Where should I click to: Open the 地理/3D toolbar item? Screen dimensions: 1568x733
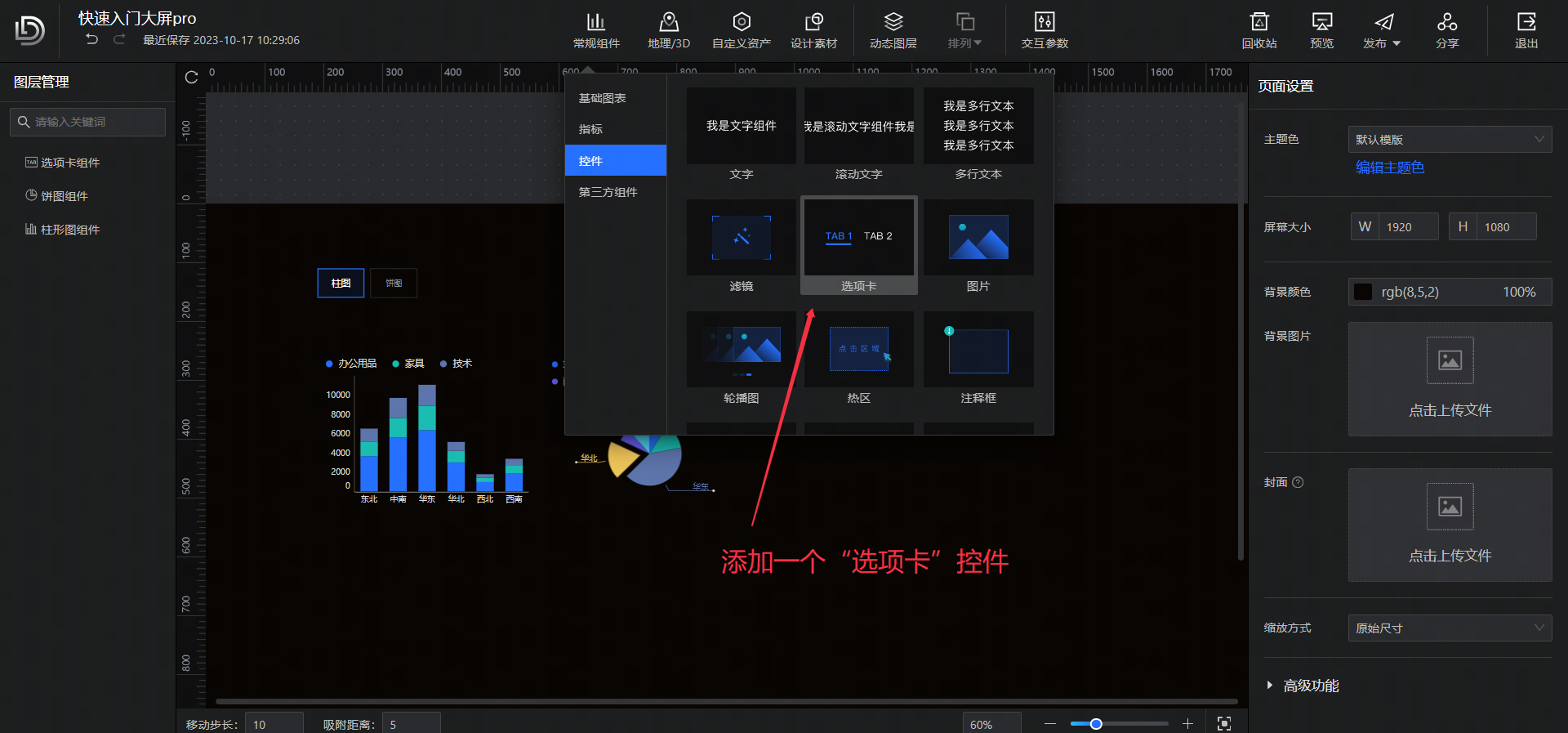pyautogui.click(x=669, y=30)
